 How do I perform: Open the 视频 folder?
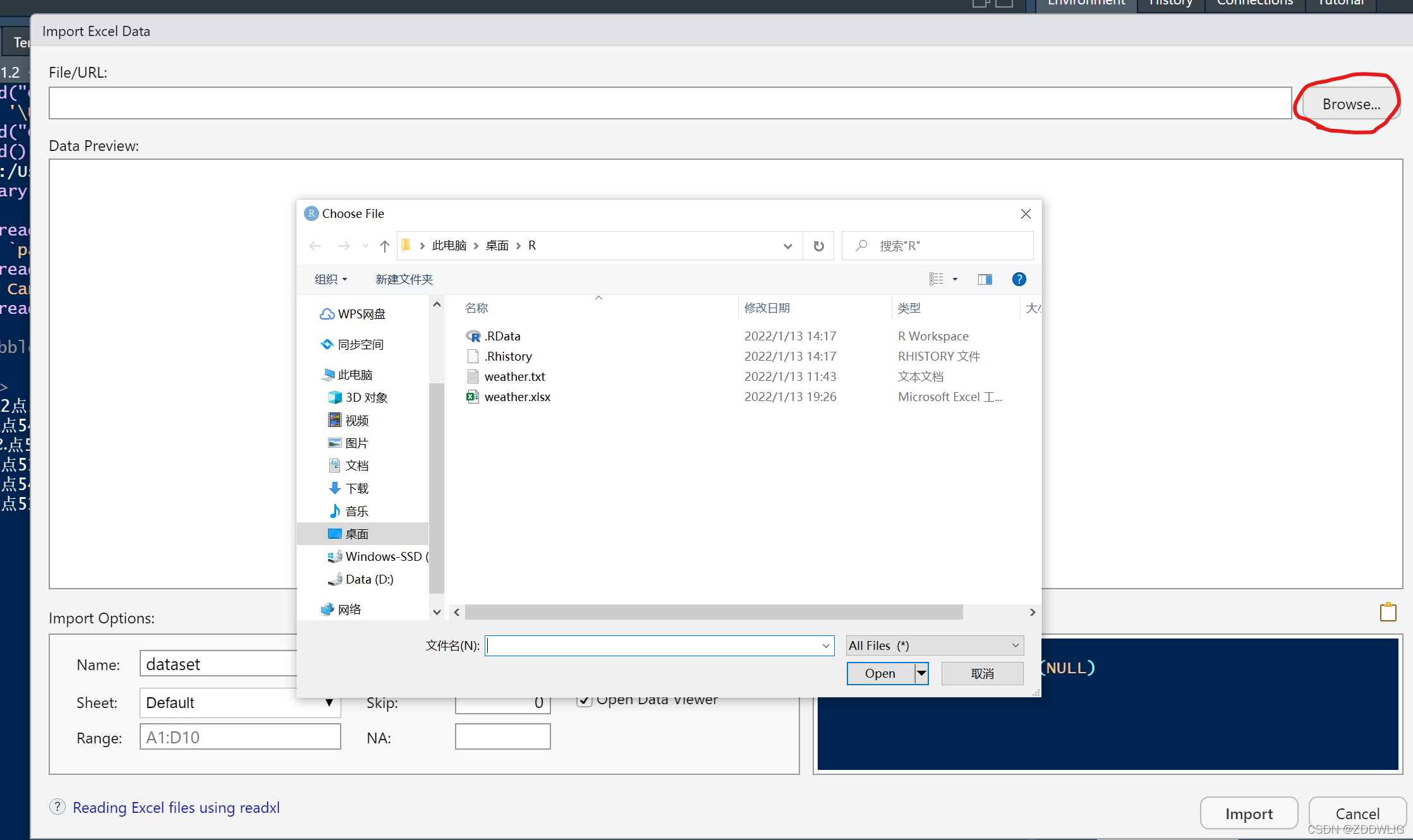click(349, 420)
